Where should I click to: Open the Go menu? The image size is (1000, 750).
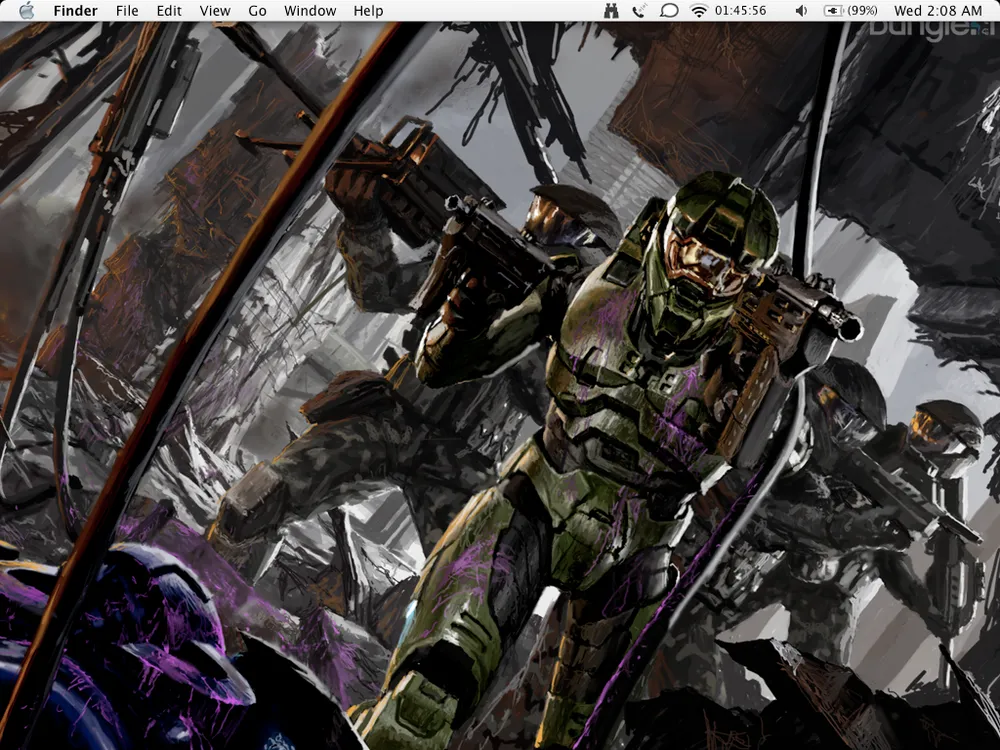tap(257, 11)
